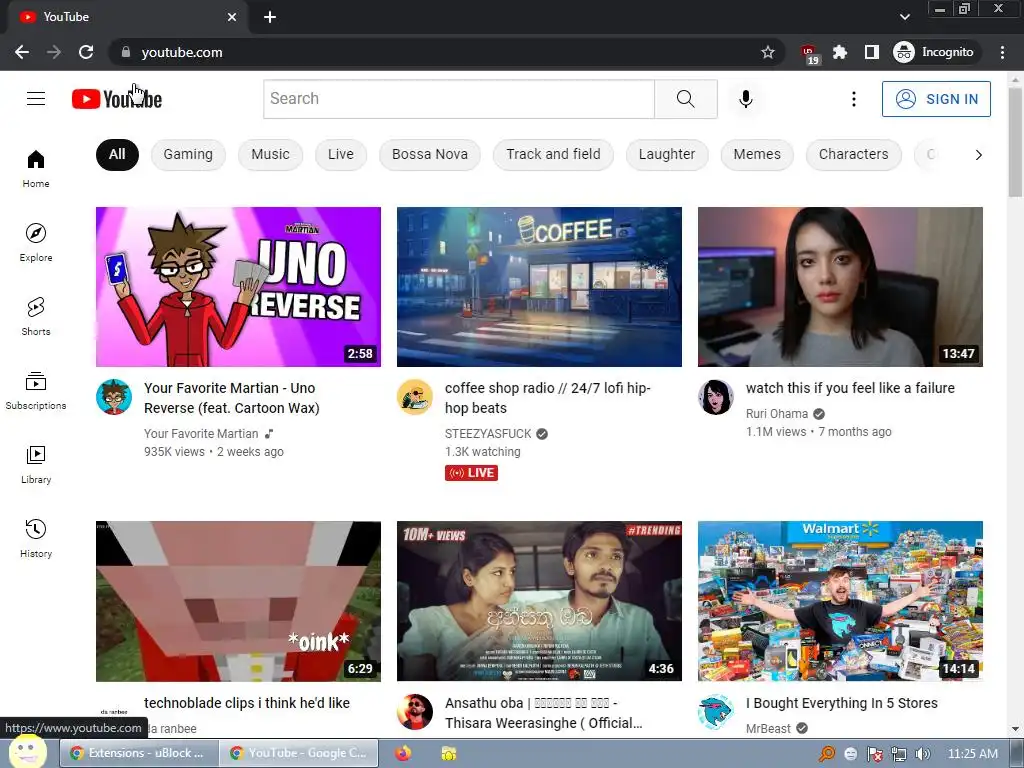1024x768 pixels.
Task: Open Shorts in sidebar
Action: coord(36,316)
